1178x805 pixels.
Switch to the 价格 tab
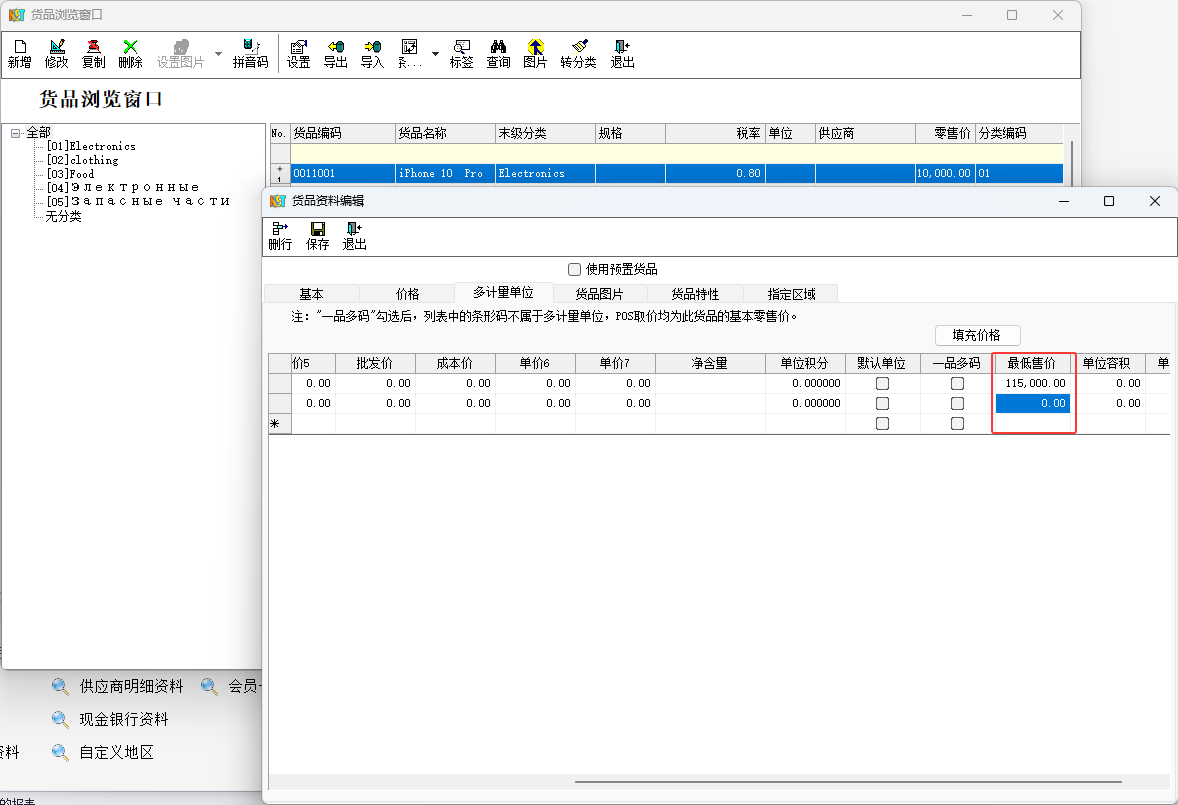[x=407, y=294]
